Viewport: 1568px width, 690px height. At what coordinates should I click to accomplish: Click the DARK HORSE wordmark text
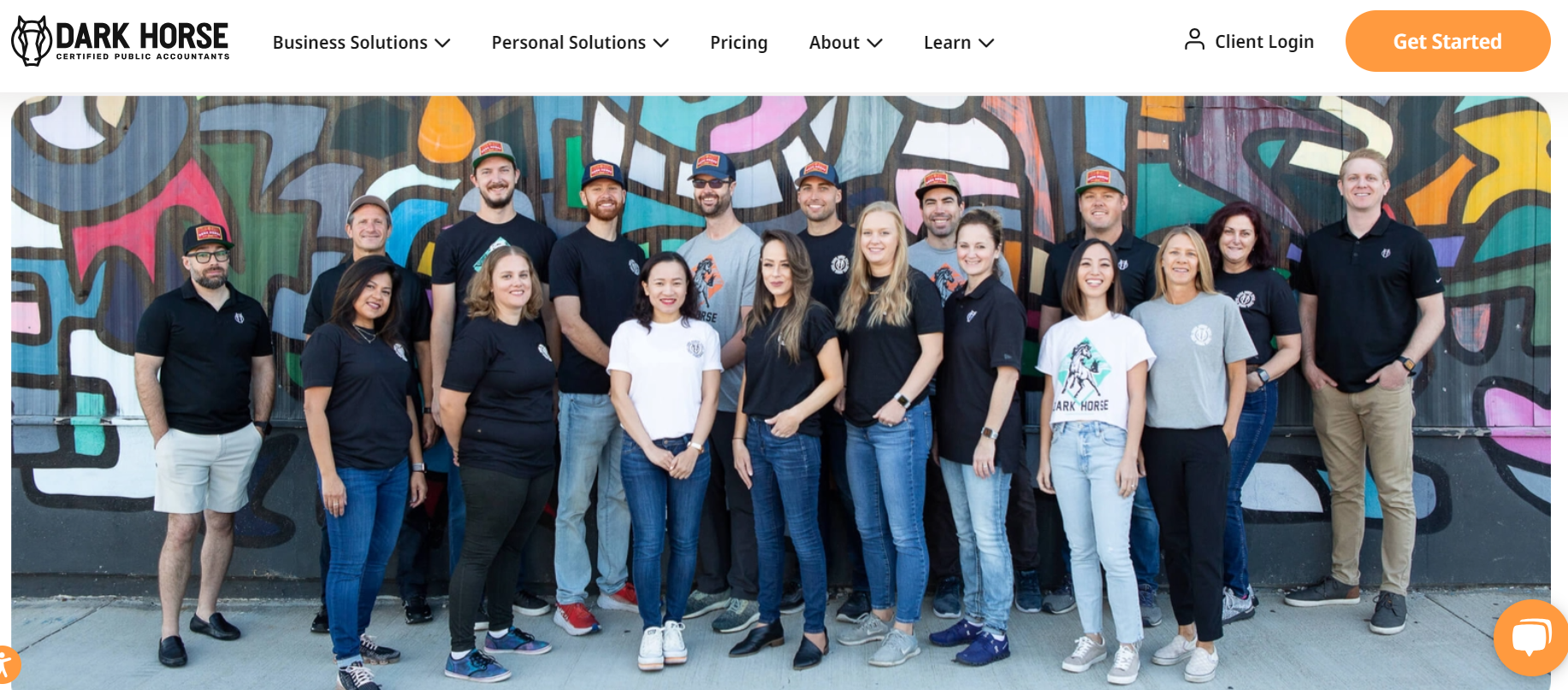click(x=142, y=36)
